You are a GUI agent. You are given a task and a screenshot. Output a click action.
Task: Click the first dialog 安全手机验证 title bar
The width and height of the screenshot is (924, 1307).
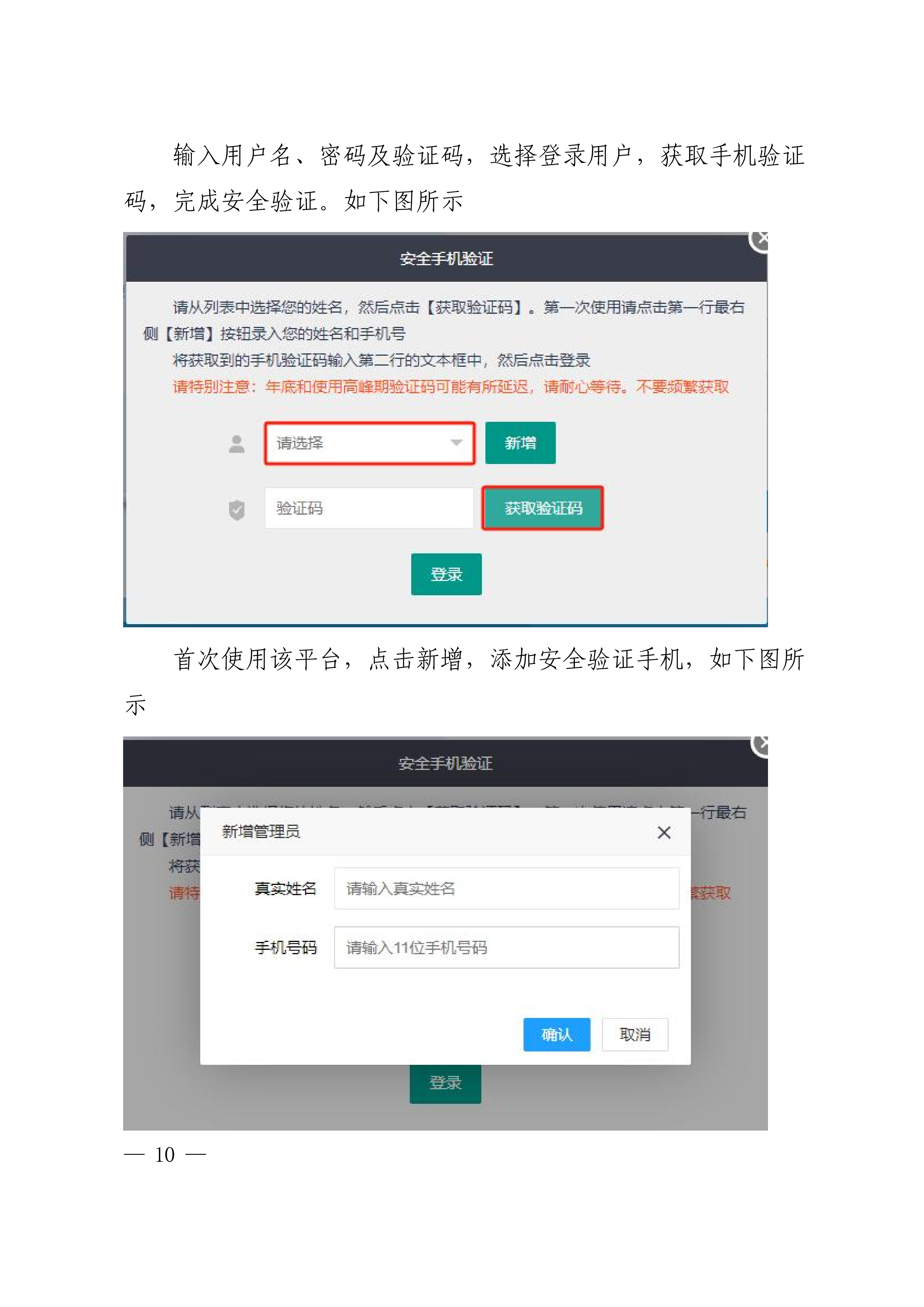tap(446, 259)
